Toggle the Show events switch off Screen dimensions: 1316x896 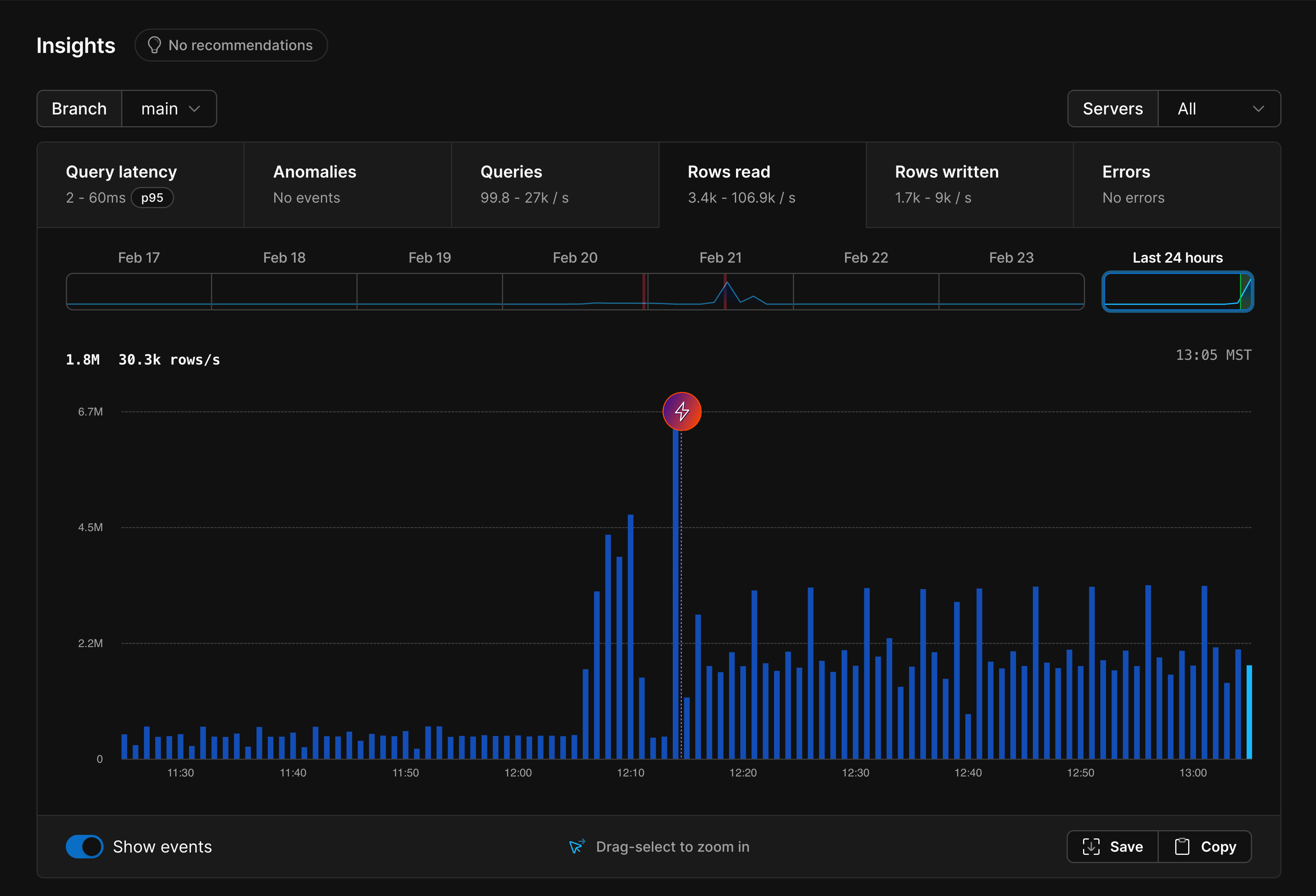click(x=84, y=847)
